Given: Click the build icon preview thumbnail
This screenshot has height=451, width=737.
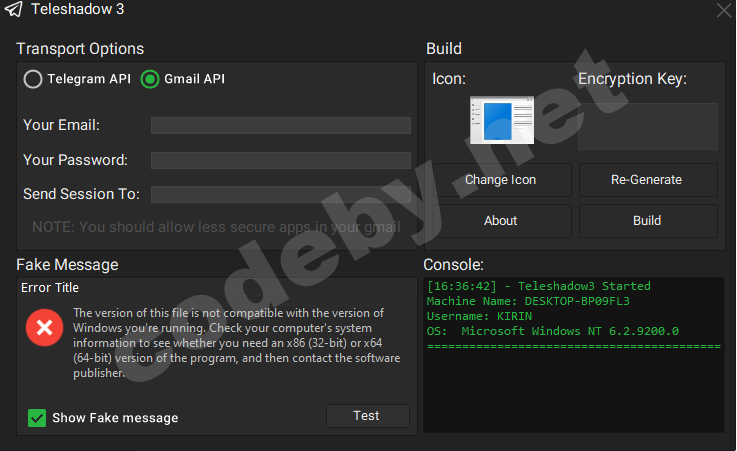Looking at the screenshot, I should pyautogui.click(x=502, y=120).
